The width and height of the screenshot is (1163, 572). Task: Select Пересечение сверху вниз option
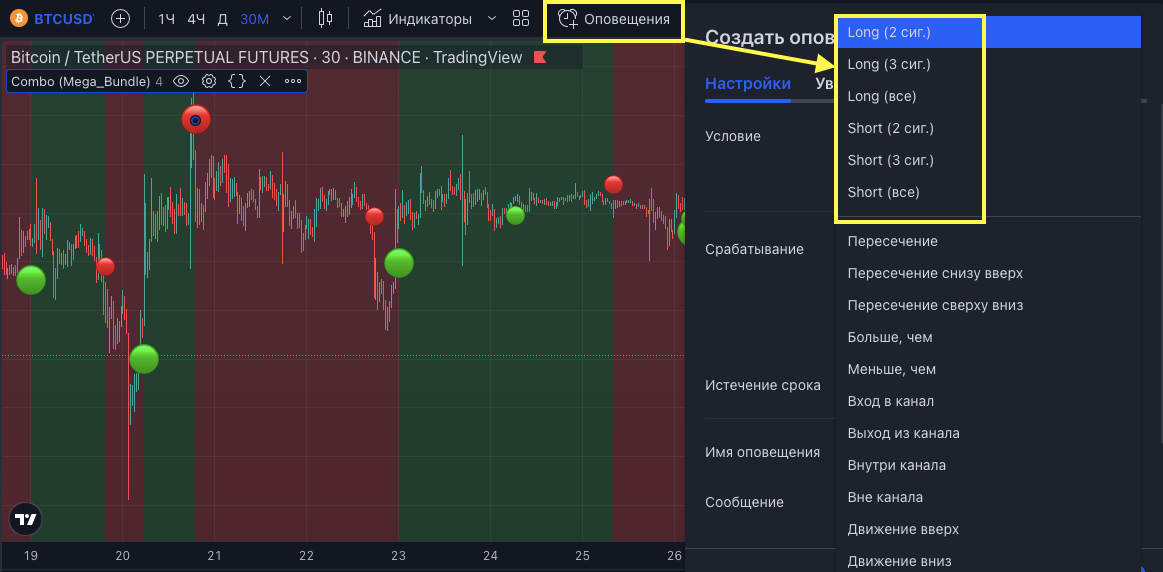pyautogui.click(x=988, y=305)
